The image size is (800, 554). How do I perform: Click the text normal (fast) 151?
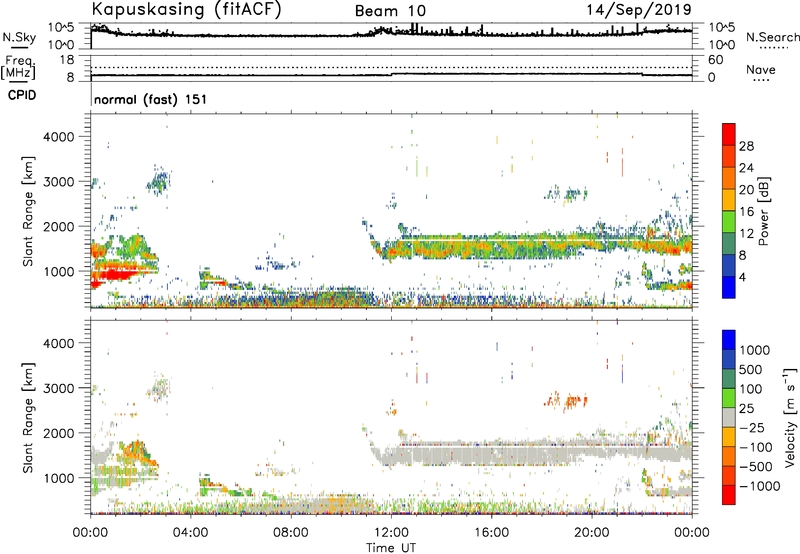coord(151,99)
